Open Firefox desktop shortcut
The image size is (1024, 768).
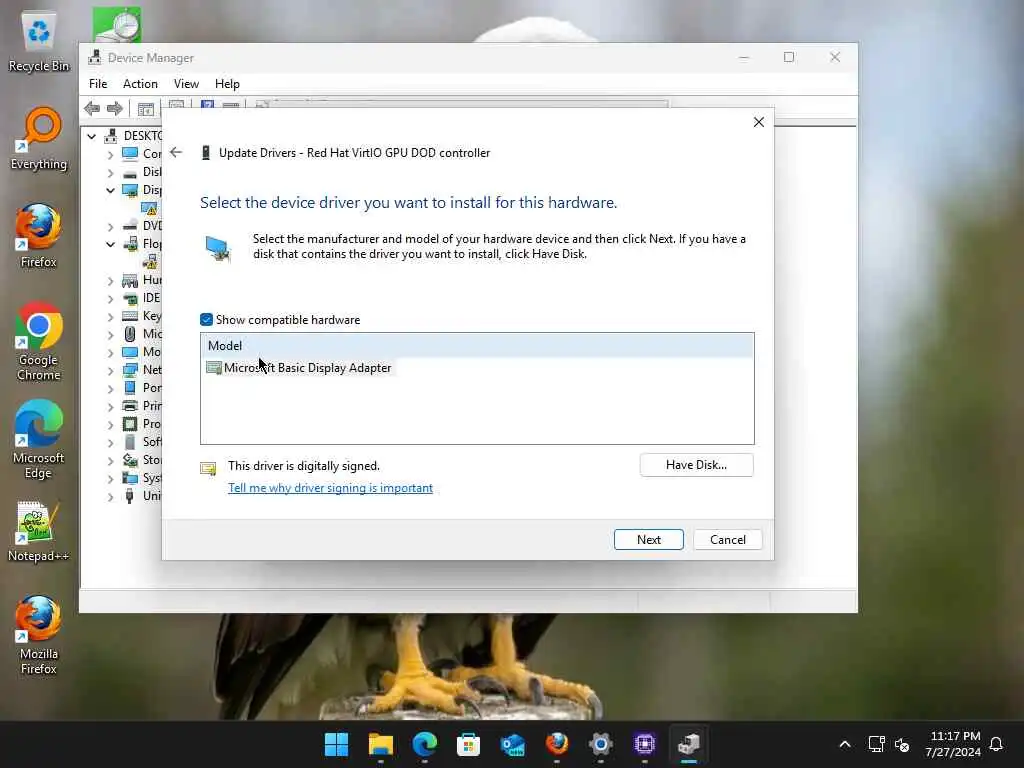click(x=39, y=236)
